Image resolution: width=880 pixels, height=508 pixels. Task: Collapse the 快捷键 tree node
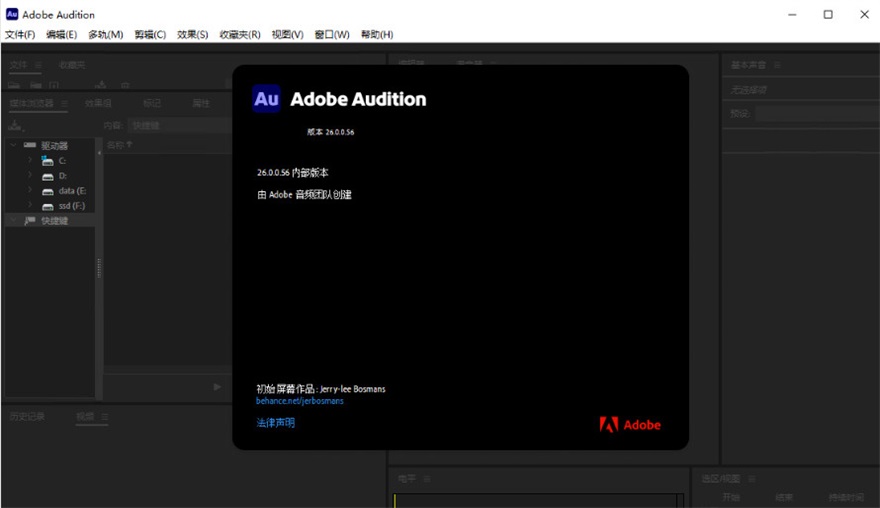click(x=13, y=221)
